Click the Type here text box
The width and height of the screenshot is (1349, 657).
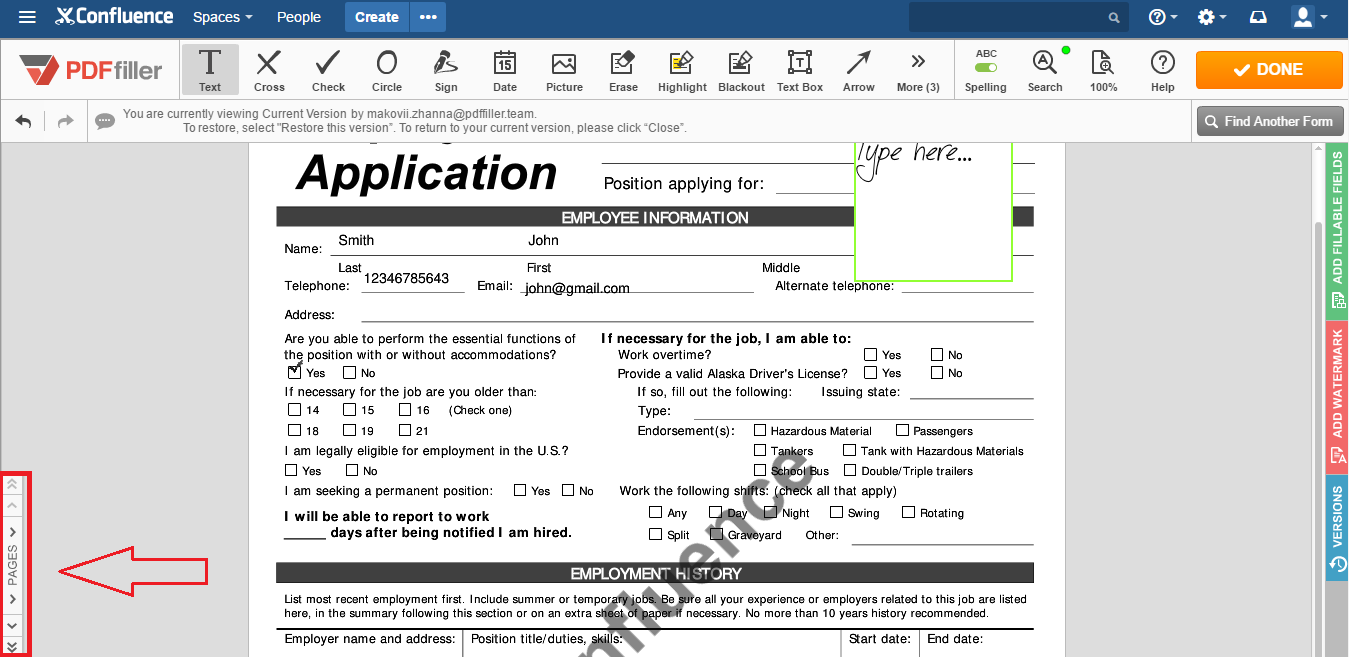933,212
